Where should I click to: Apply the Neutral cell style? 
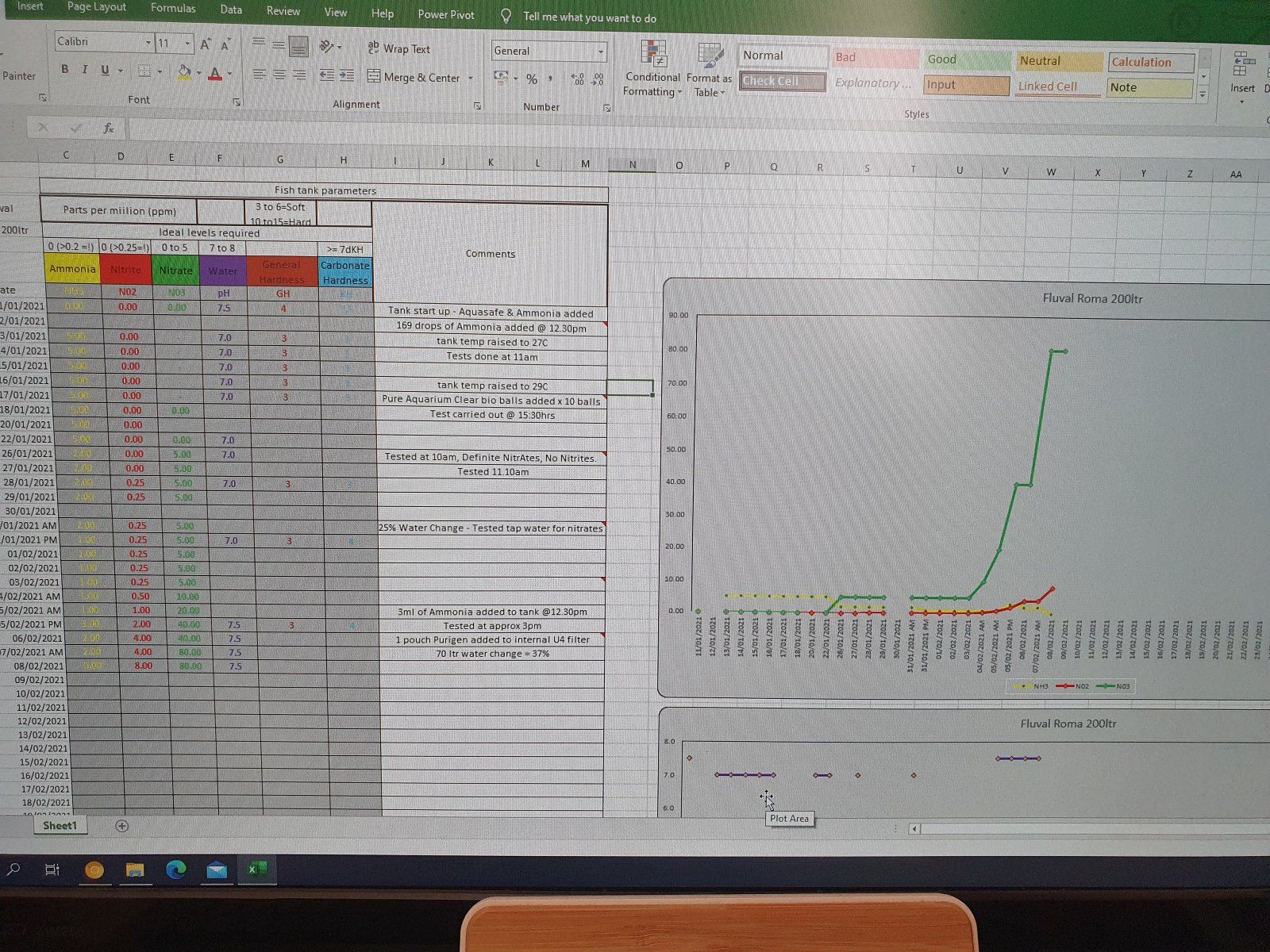coord(1059,61)
